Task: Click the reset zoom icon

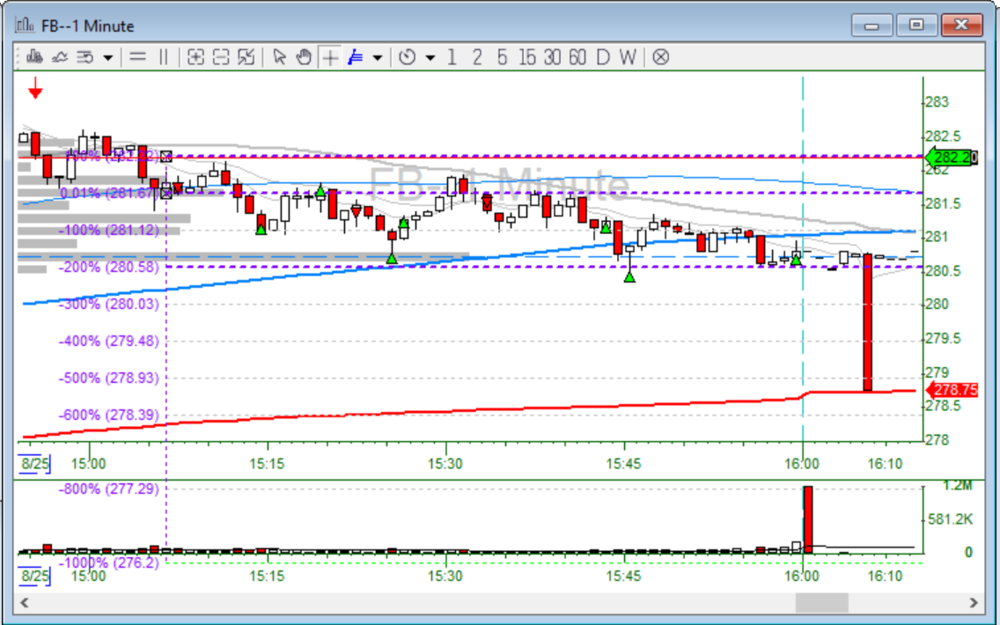Action: point(246,57)
